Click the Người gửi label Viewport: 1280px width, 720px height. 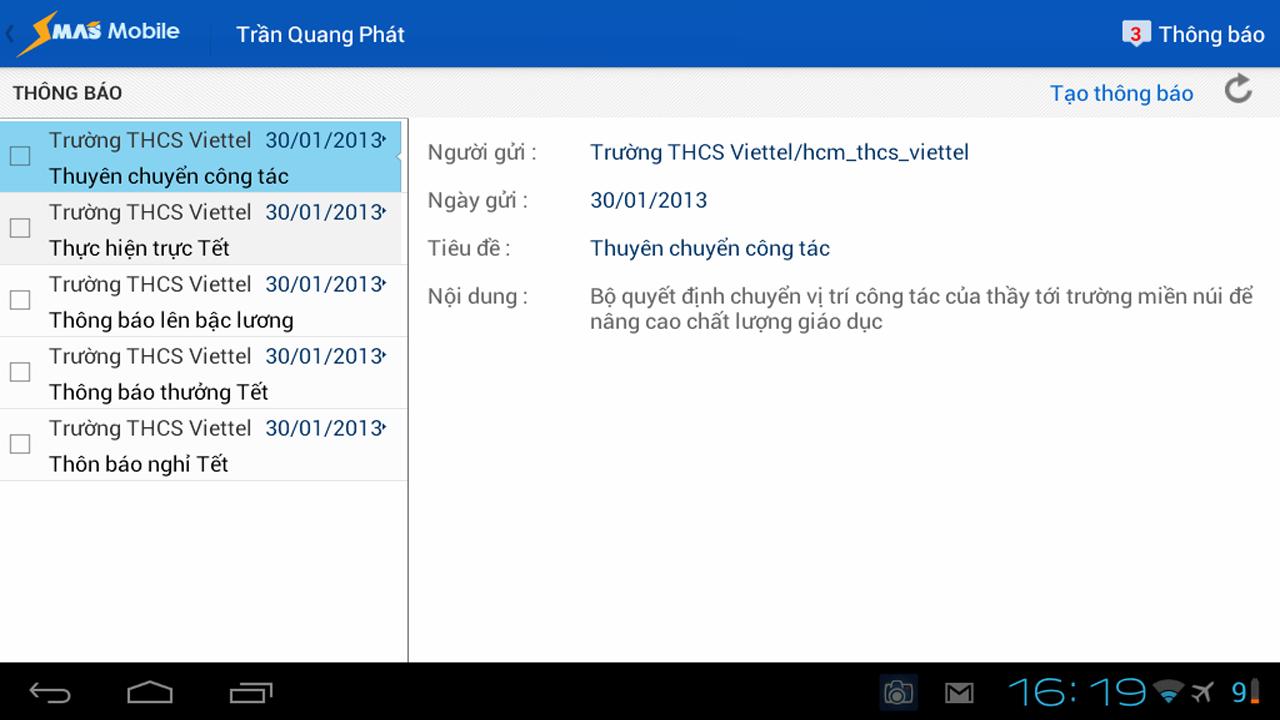[482, 153]
